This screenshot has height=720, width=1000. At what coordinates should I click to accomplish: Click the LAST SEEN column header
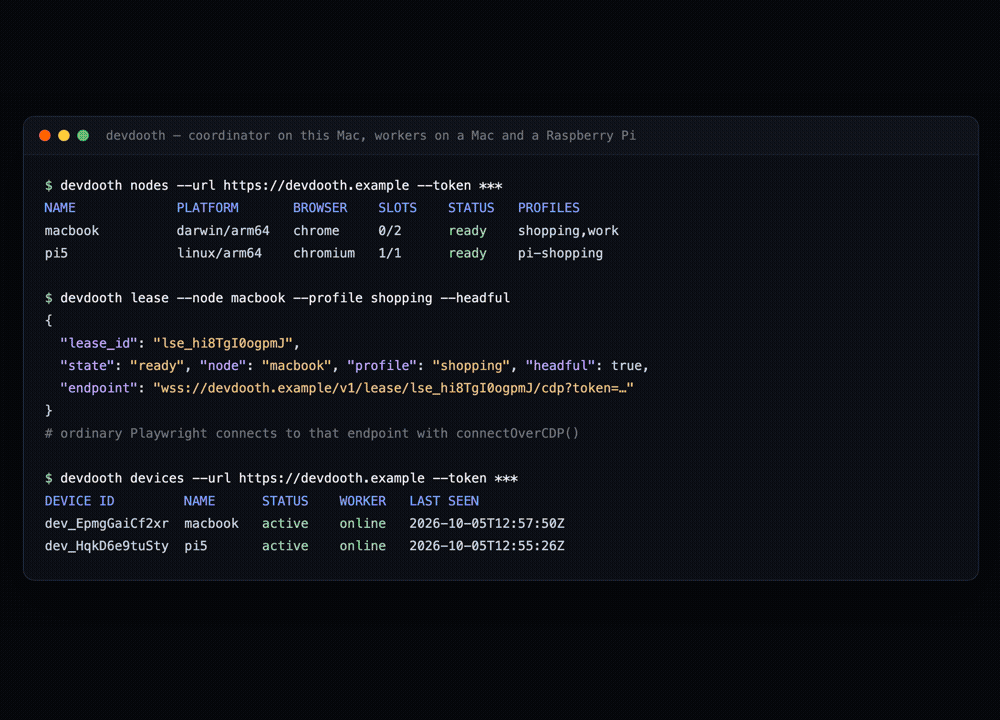pyautogui.click(x=444, y=501)
